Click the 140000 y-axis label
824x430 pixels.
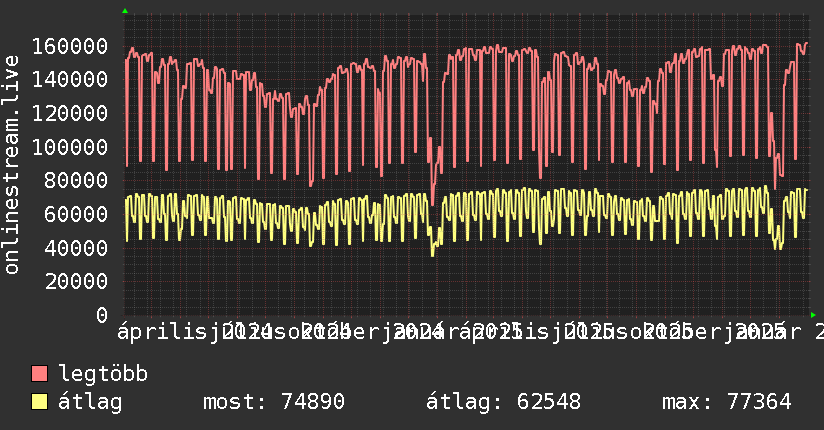pos(70,80)
